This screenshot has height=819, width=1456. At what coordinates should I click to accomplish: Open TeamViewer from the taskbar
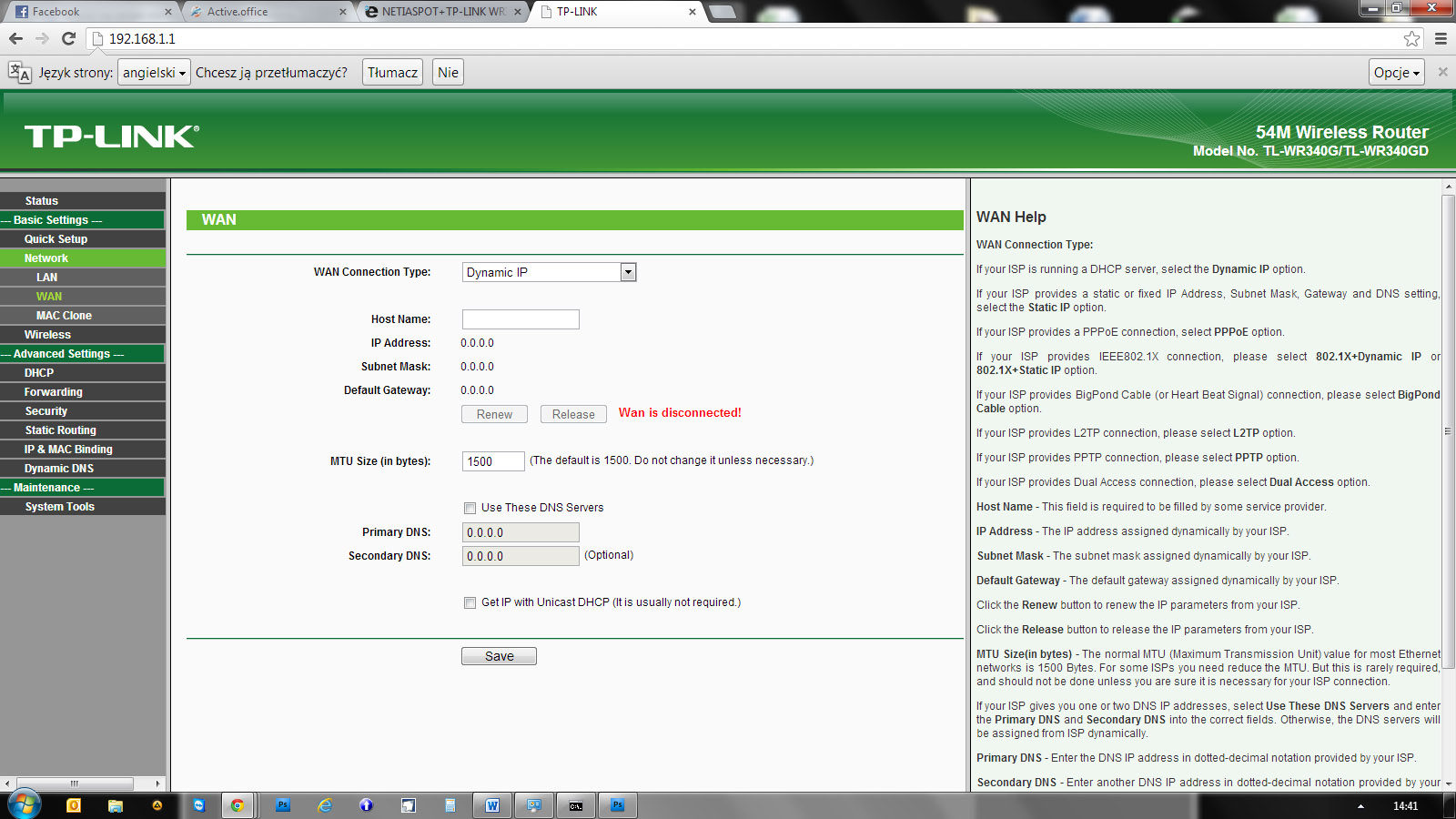pyautogui.click(x=199, y=805)
